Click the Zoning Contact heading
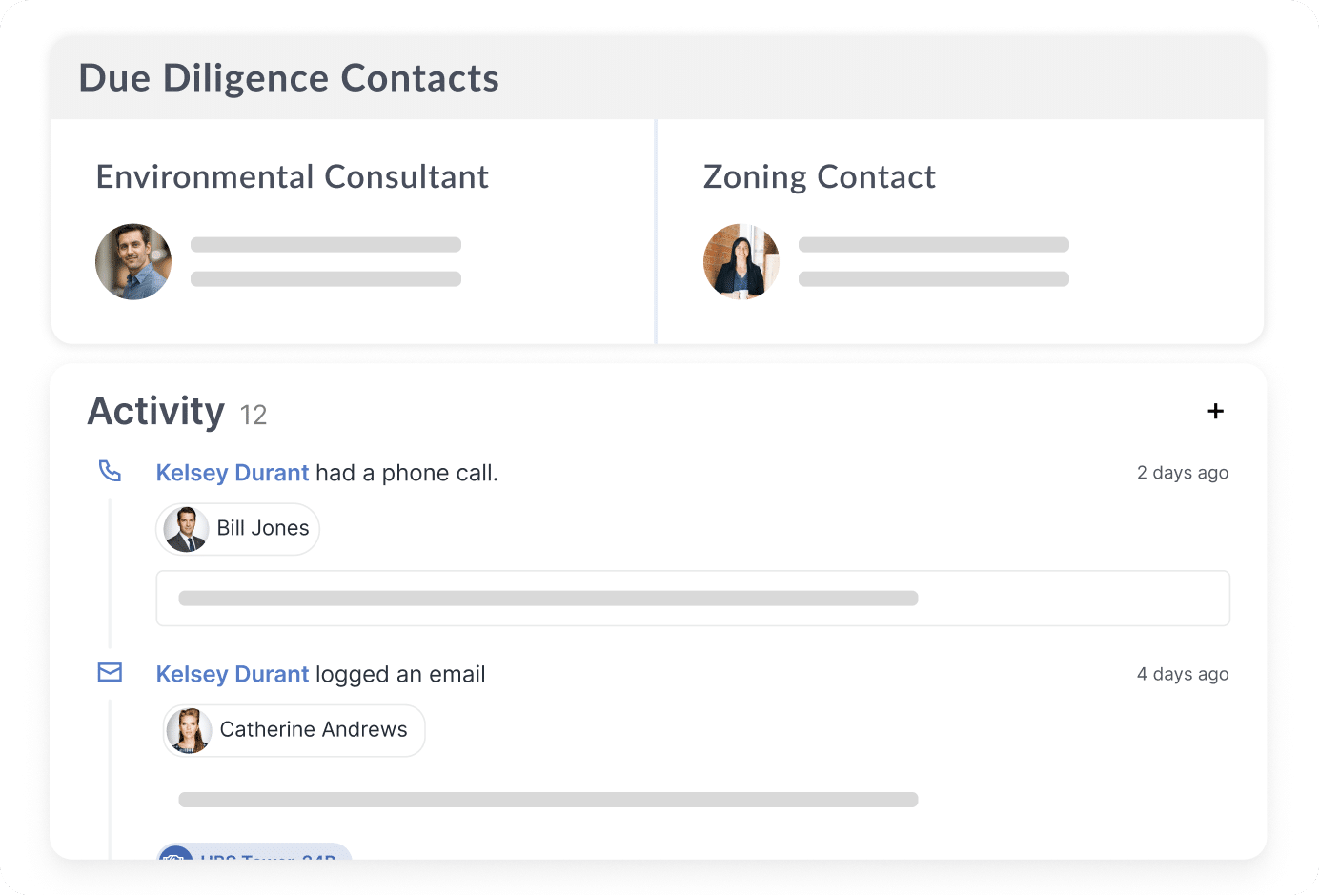1319x896 pixels. point(820,177)
